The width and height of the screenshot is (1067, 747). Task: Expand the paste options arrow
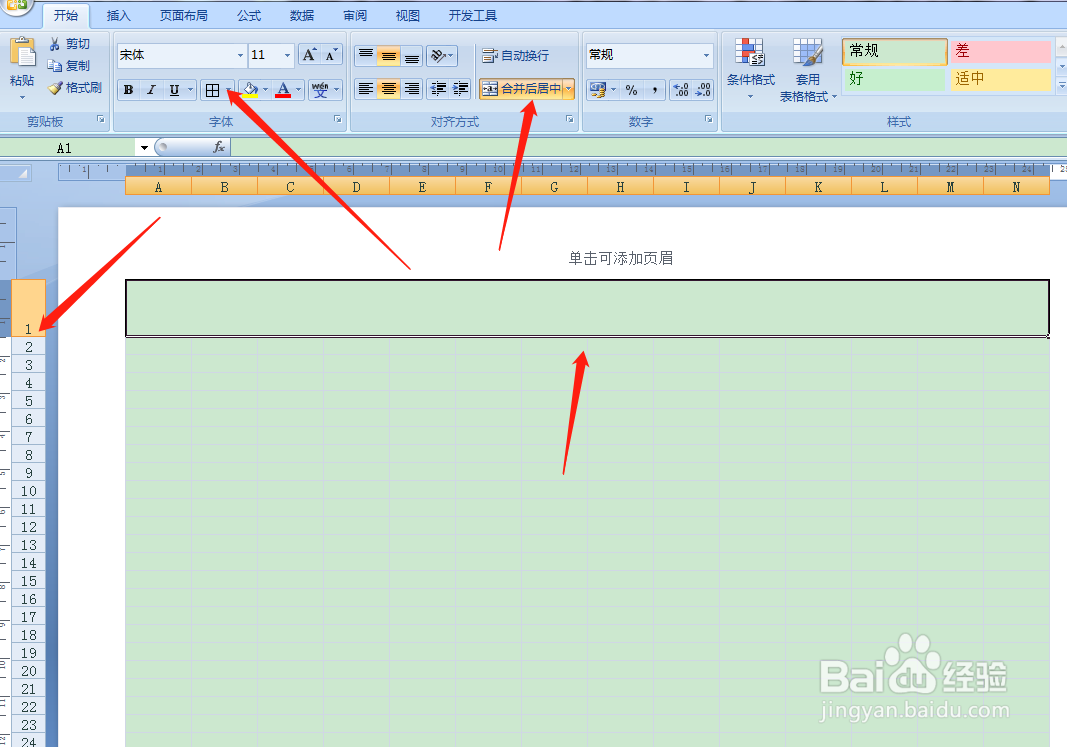coord(22,97)
